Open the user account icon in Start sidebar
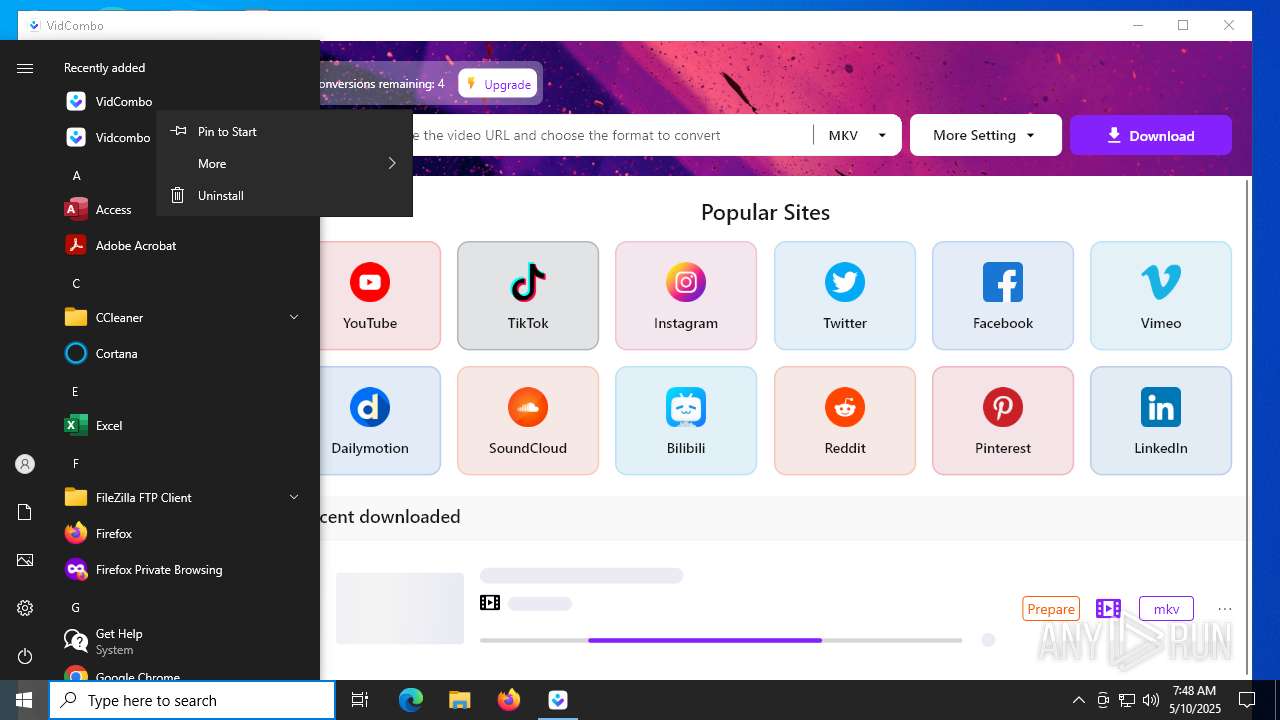 click(x=25, y=464)
